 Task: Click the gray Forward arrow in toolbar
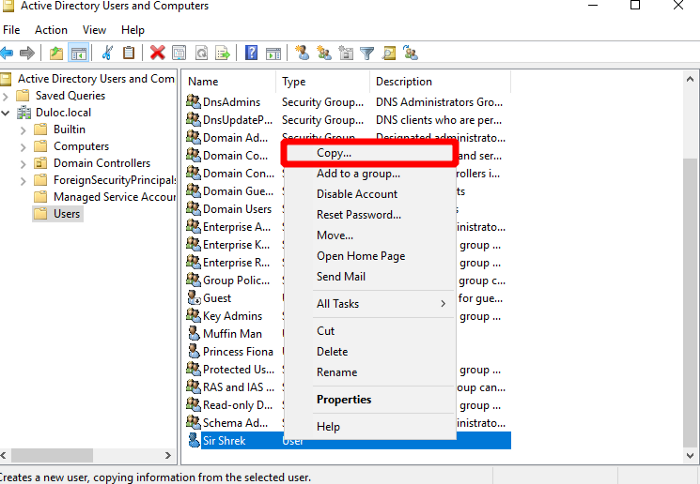coord(27,53)
